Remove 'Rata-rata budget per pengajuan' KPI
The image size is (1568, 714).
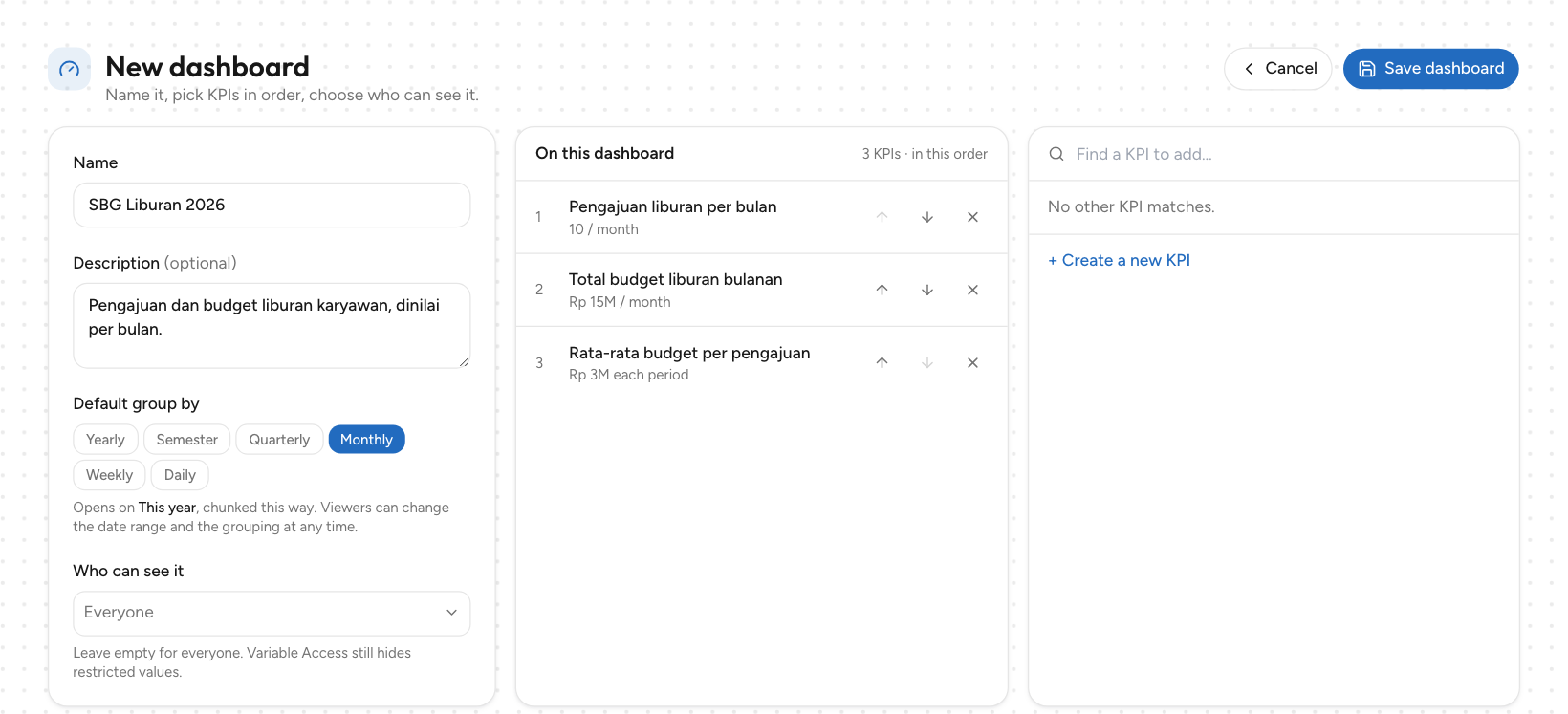click(972, 362)
